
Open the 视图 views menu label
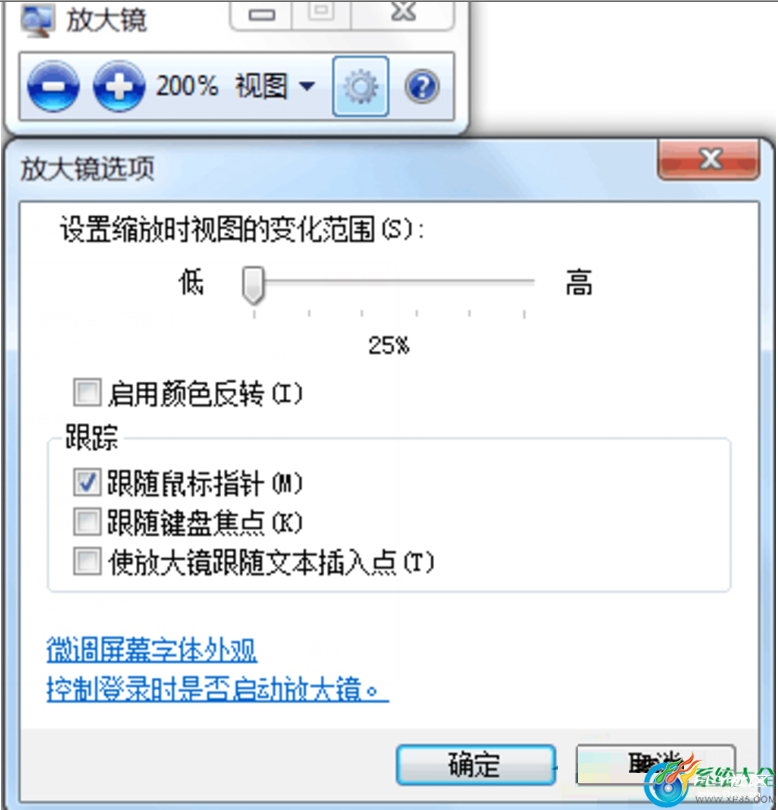pos(261,86)
